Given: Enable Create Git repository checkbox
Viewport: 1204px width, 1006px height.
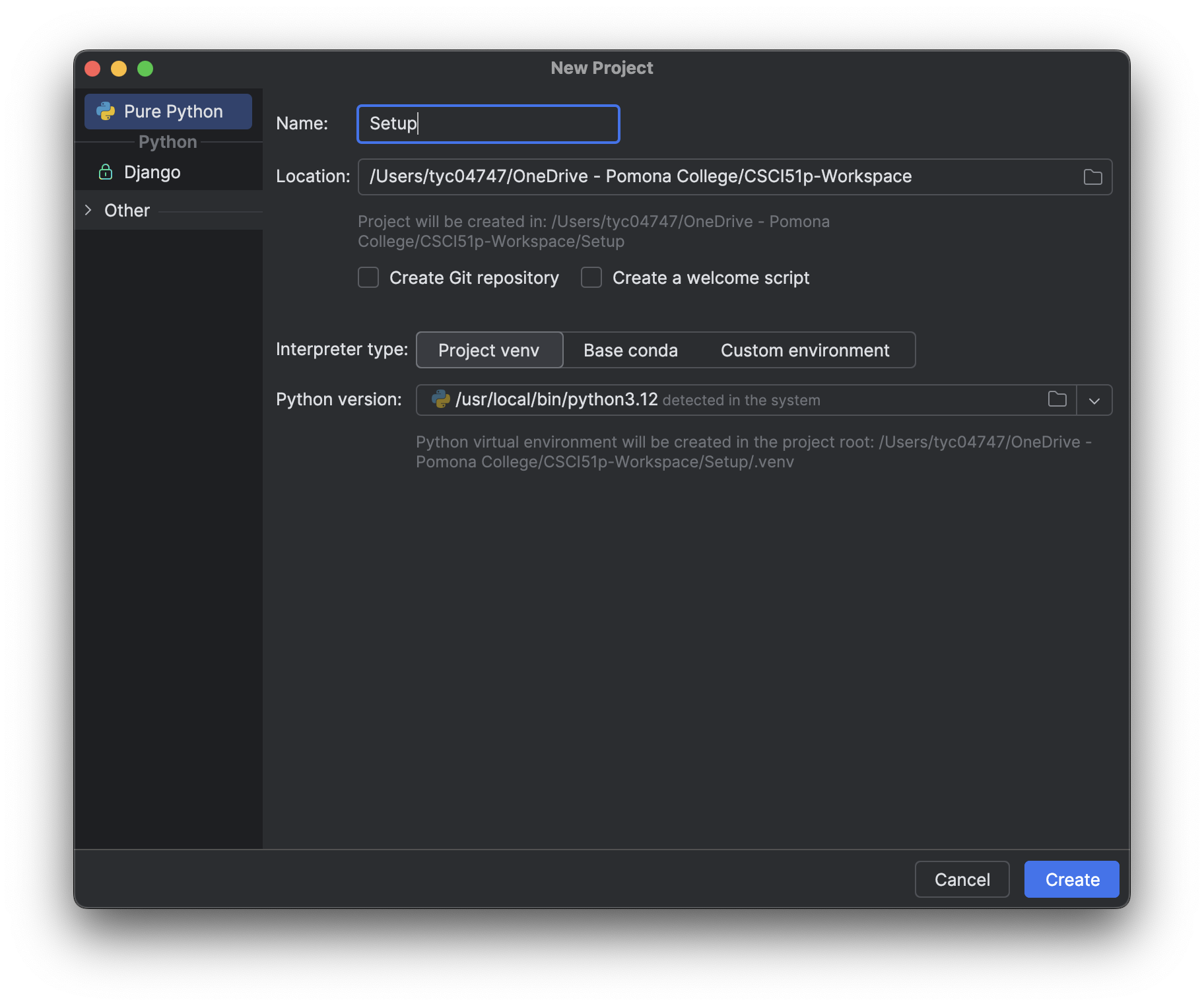Looking at the screenshot, I should click(x=368, y=278).
